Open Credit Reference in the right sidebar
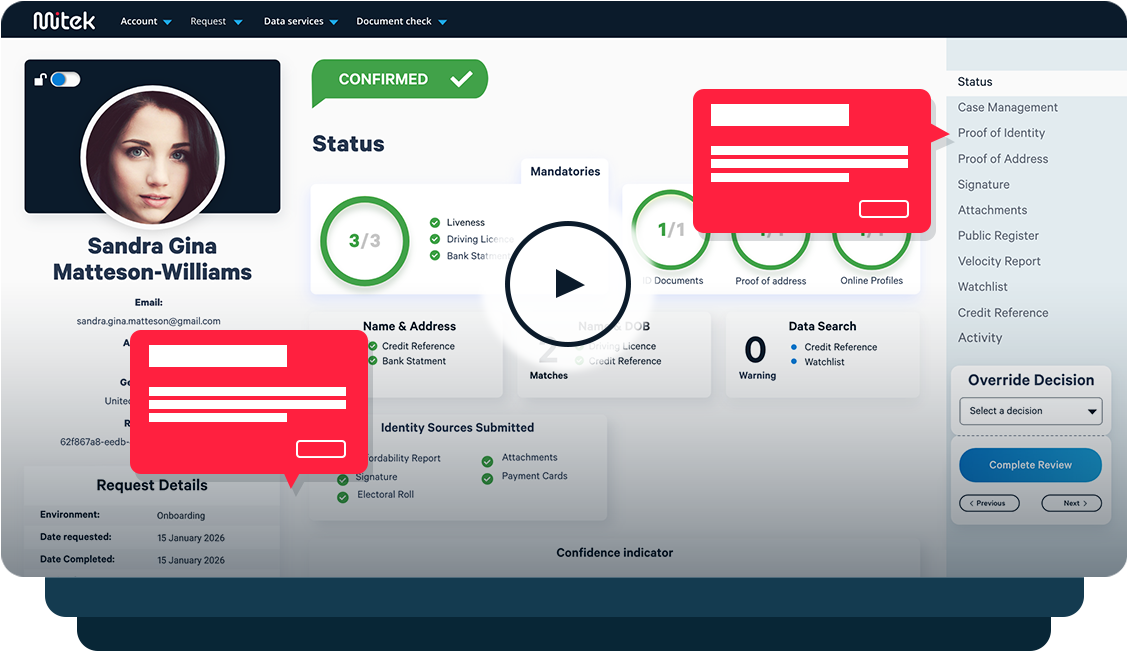Image resolution: width=1128 pixels, height=651 pixels. click(x=1003, y=313)
